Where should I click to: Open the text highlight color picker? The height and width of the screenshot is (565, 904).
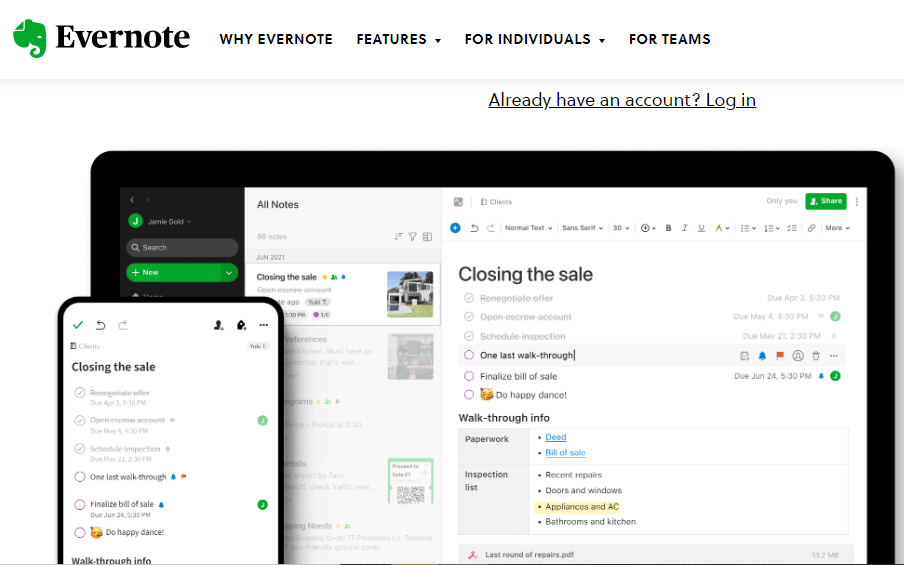pos(722,228)
